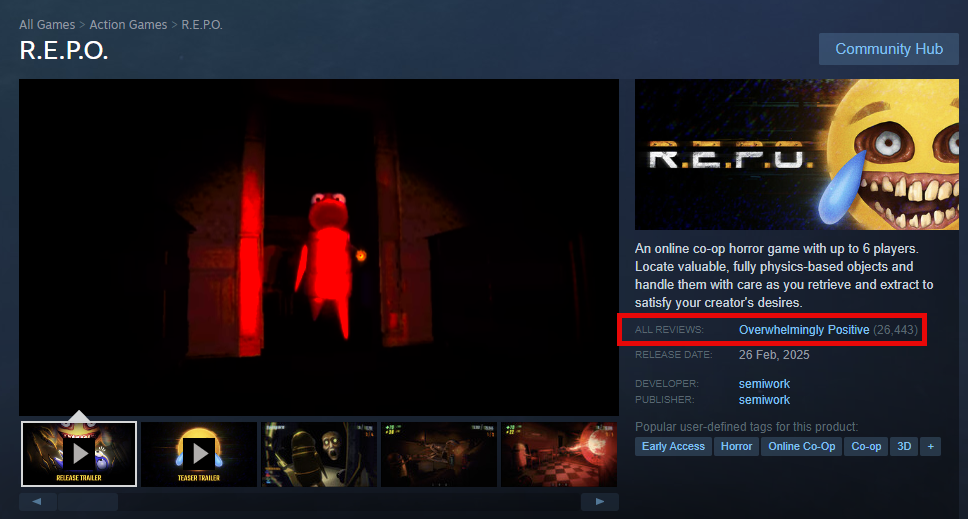Click the R.E.P.O. header capsule image
This screenshot has width=968, height=519.
796,154
